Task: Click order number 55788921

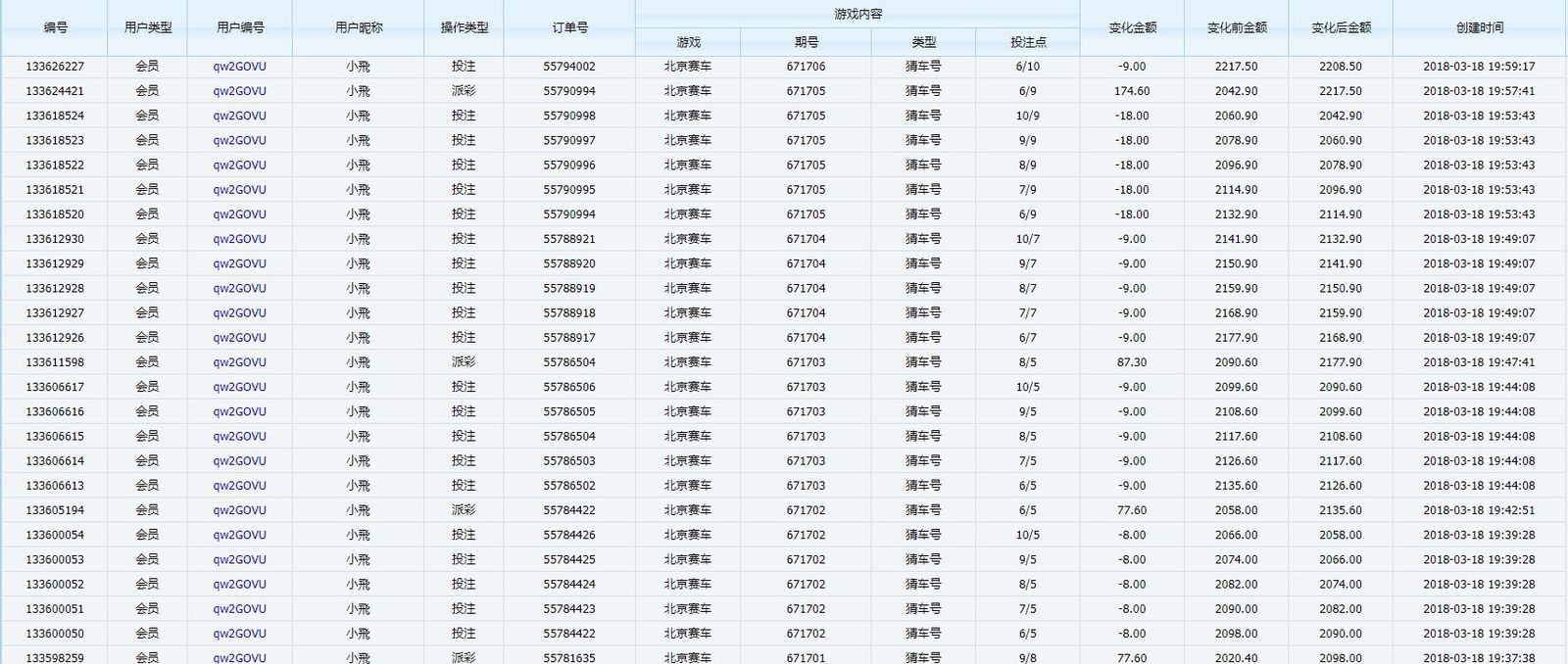Action: point(569,239)
